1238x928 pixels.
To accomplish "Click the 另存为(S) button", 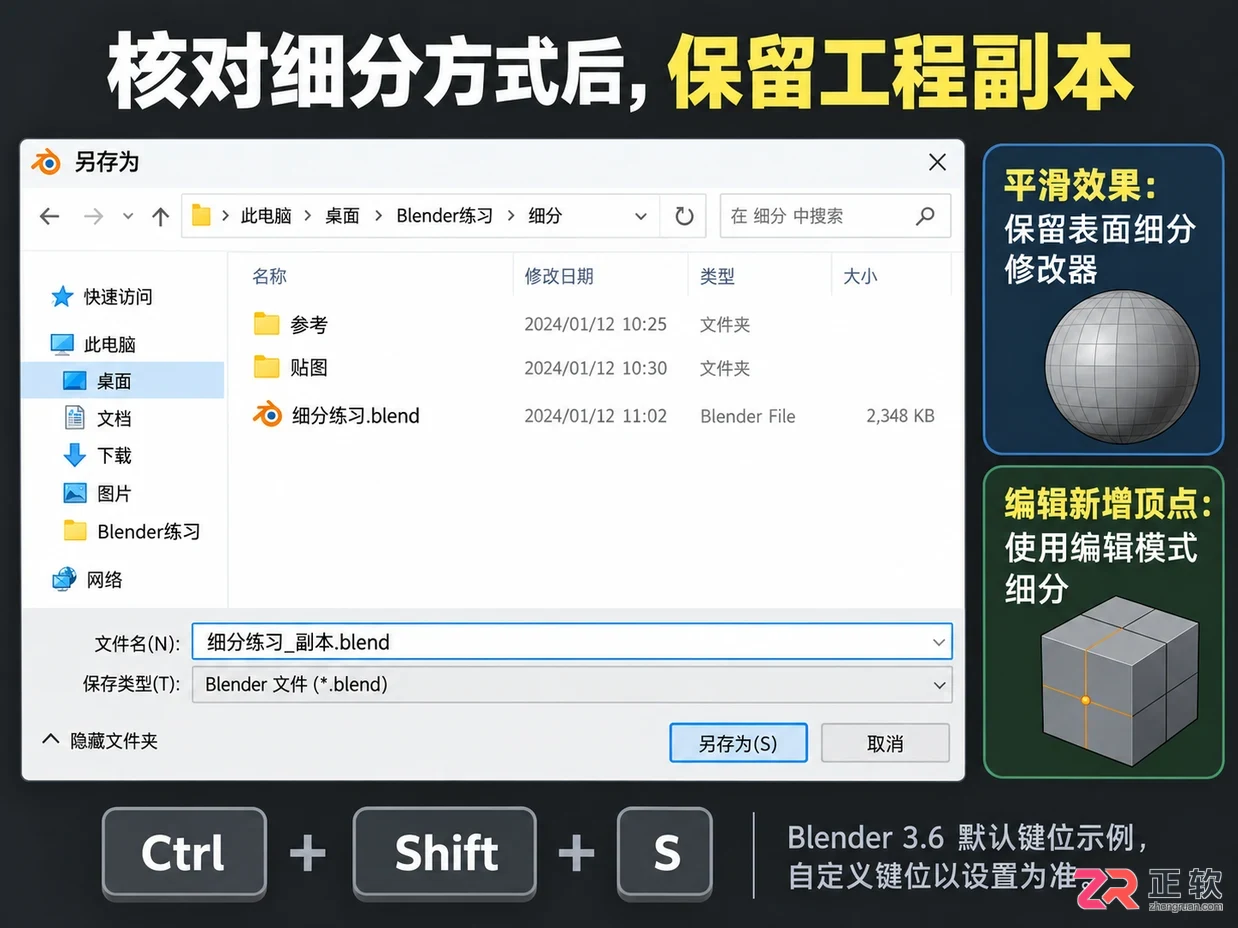I will click(x=738, y=744).
